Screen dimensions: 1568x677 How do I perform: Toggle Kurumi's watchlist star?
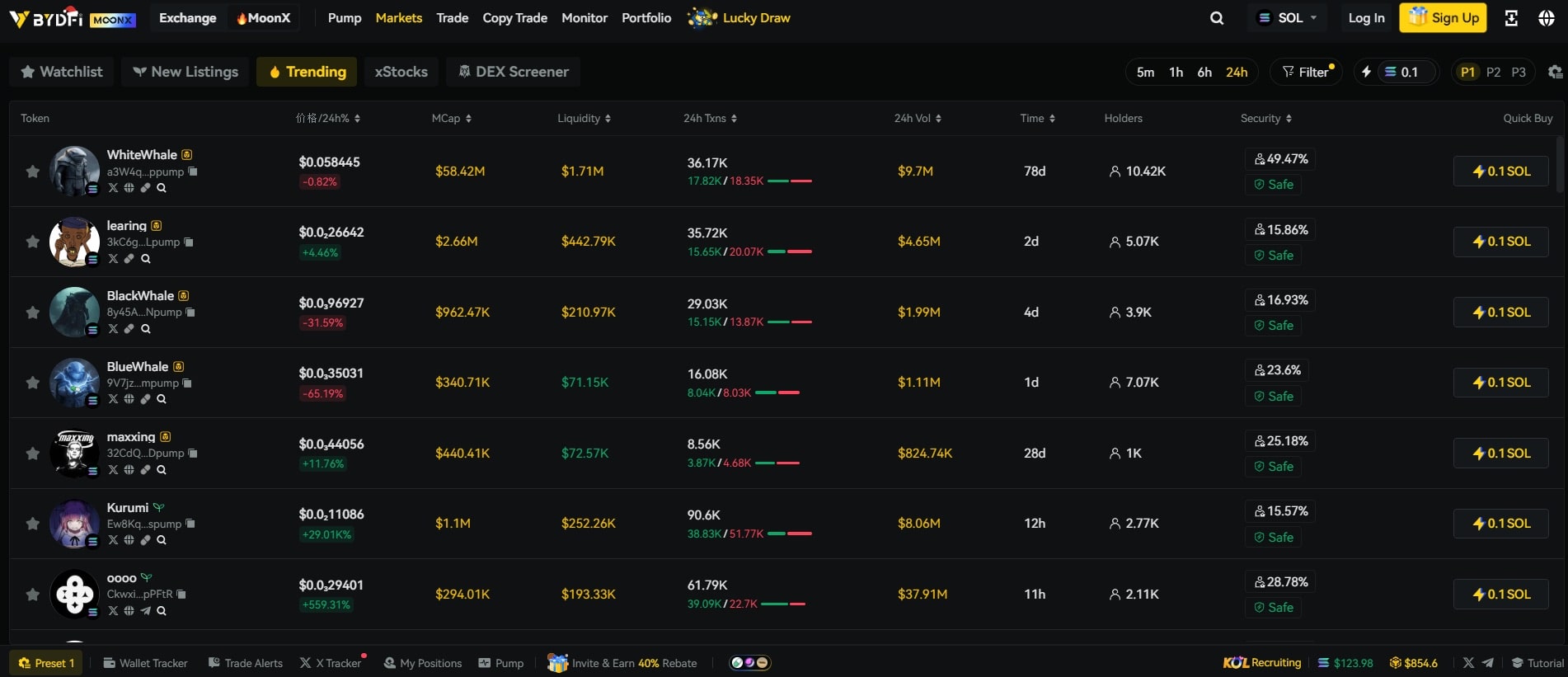(x=32, y=523)
